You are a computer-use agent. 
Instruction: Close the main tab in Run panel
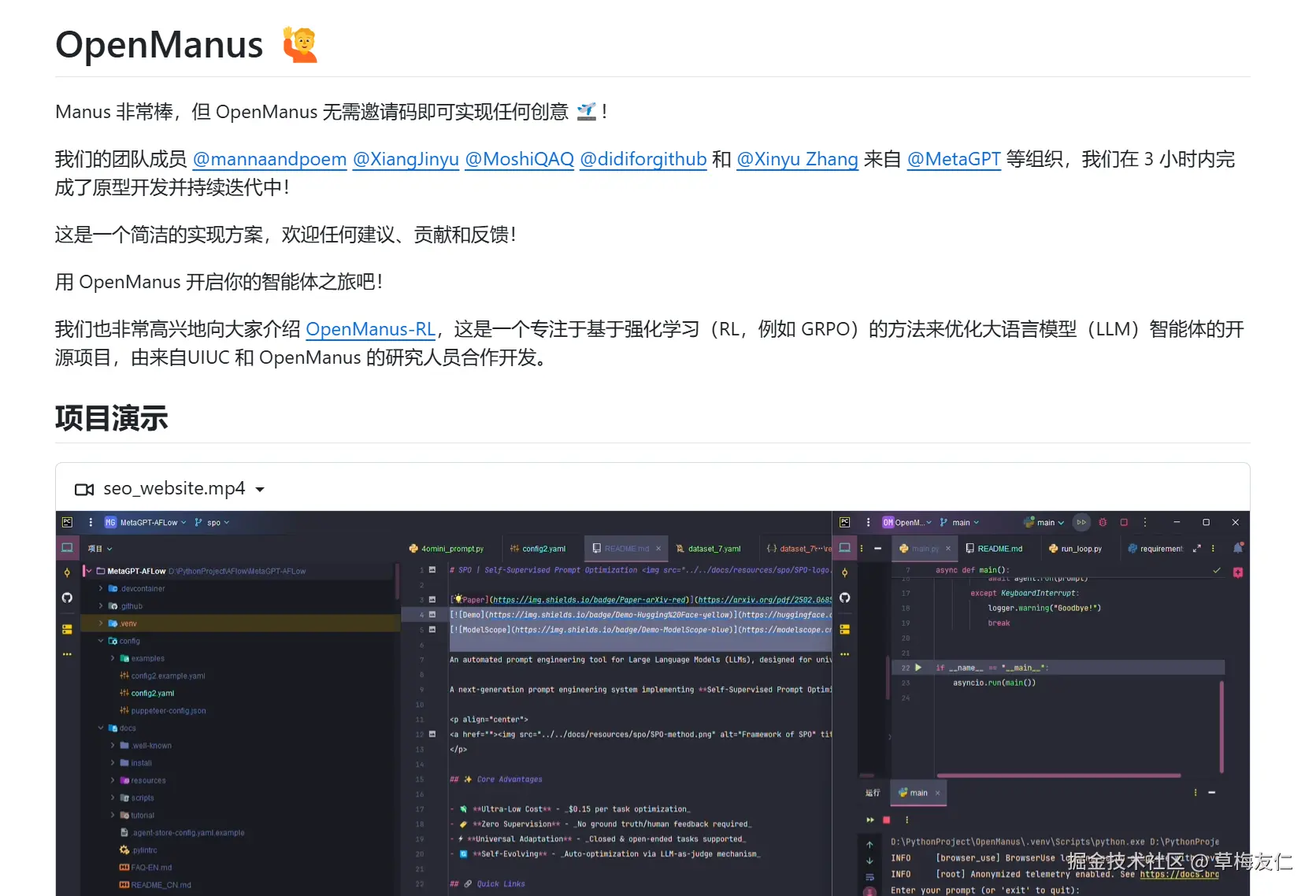click(937, 793)
